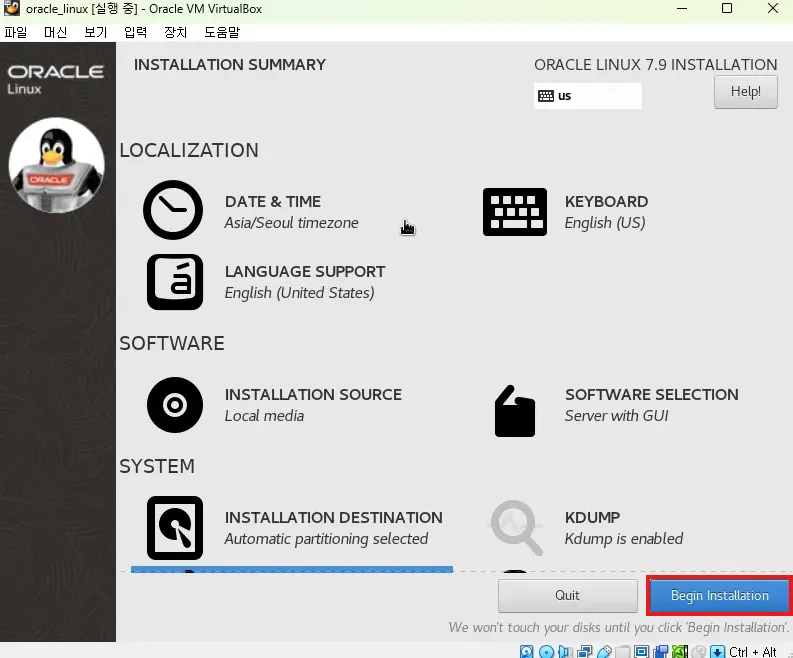This screenshot has height=658, width=793.
Task: Click the VirtualBox title bar app icon
Action: pyautogui.click(x=11, y=9)
